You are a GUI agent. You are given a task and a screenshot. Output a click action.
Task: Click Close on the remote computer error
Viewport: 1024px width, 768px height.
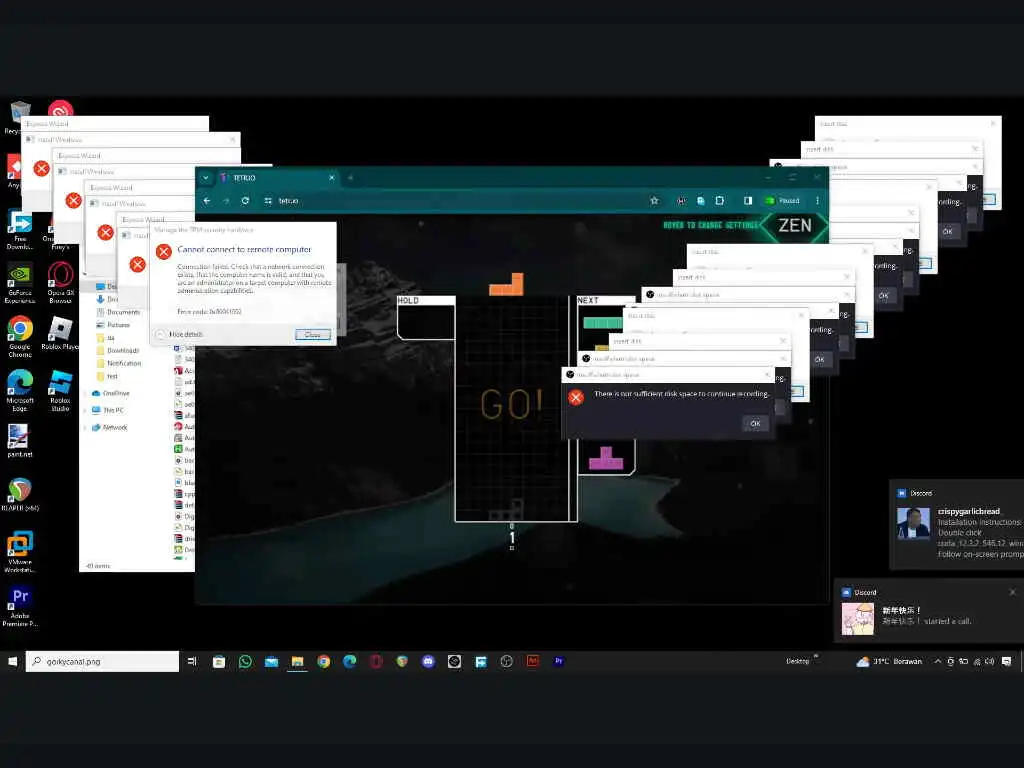coord(313,334)
